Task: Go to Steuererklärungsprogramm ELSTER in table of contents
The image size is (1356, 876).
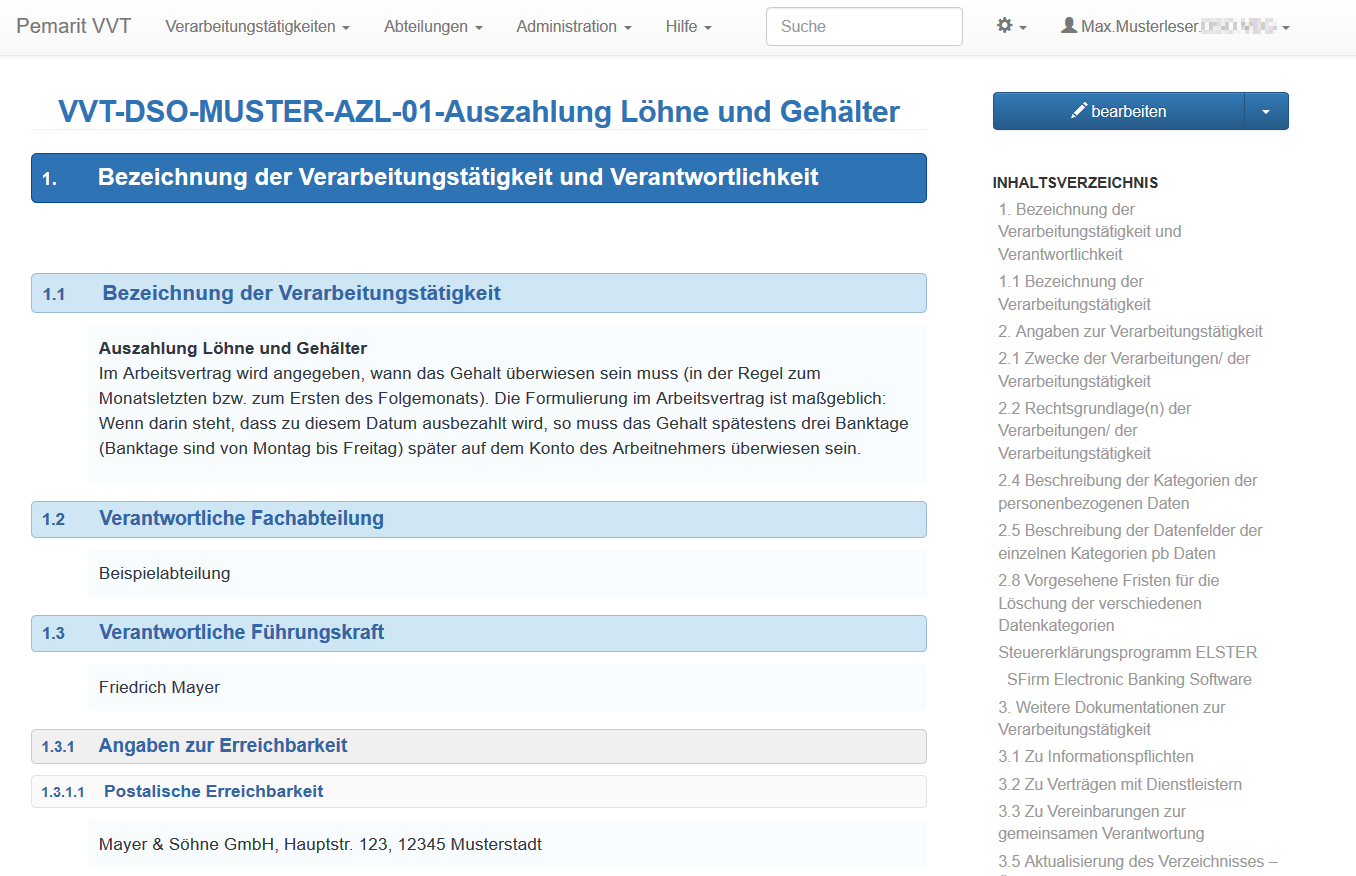Action: [1127, 652]
